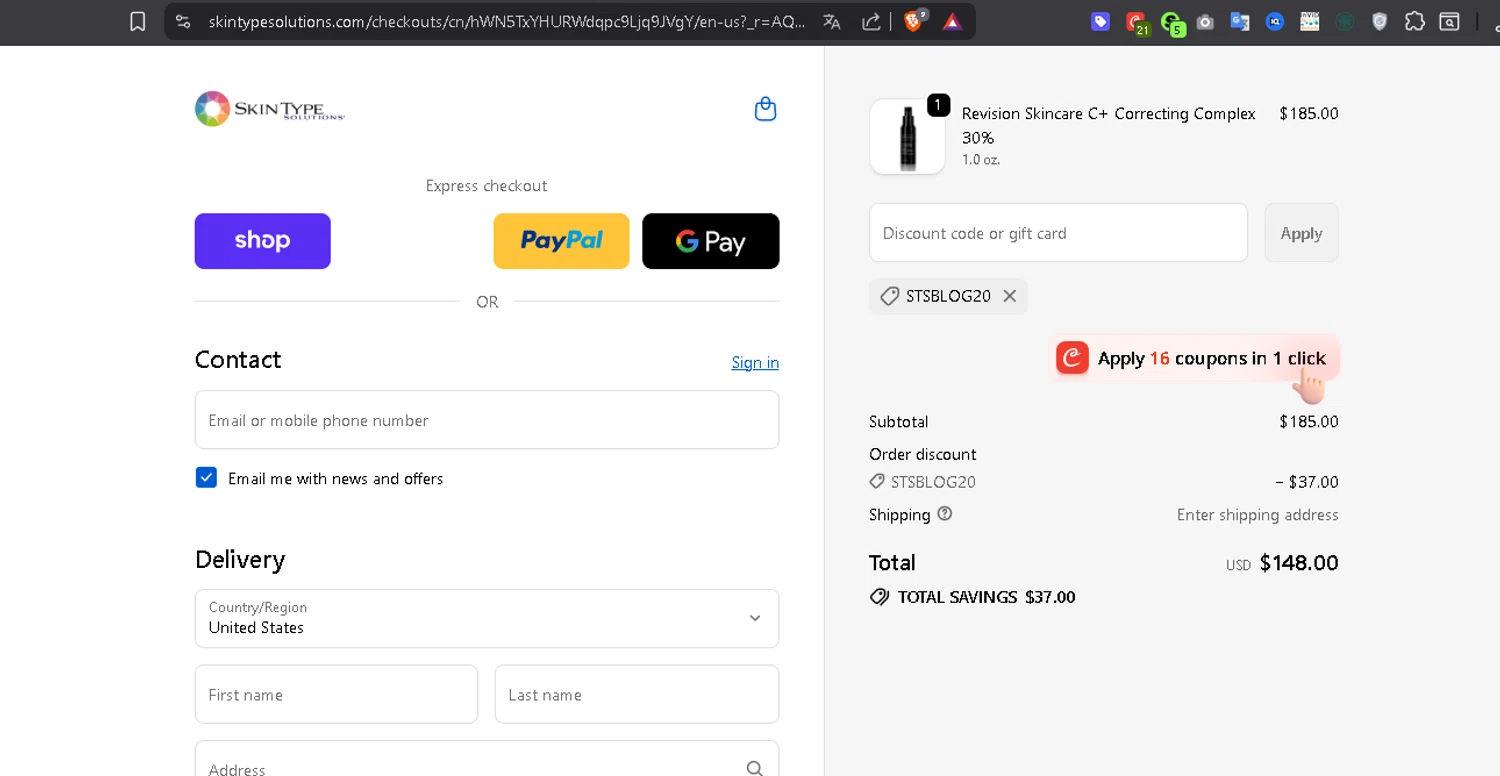Focus the Email or mobile phone field
1500x776 pixels.
coord(487,420)
